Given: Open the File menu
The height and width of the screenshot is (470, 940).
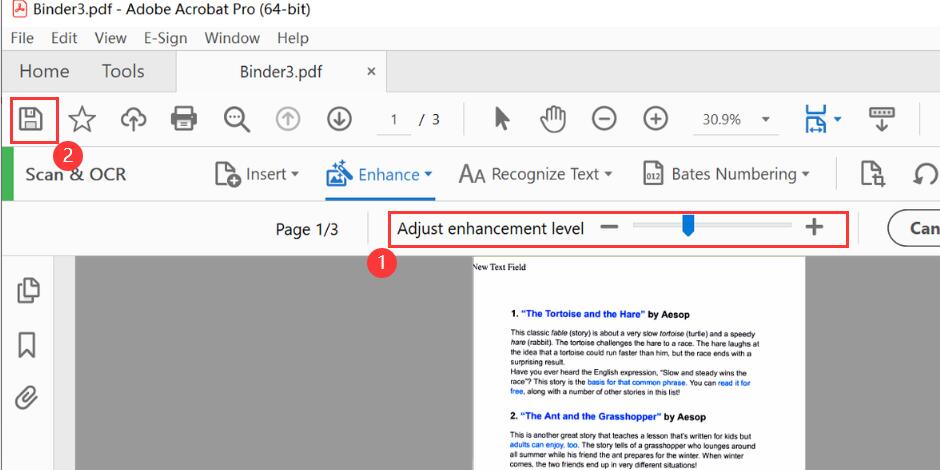Looking at the screenshot, I should (x=22, y=38).
